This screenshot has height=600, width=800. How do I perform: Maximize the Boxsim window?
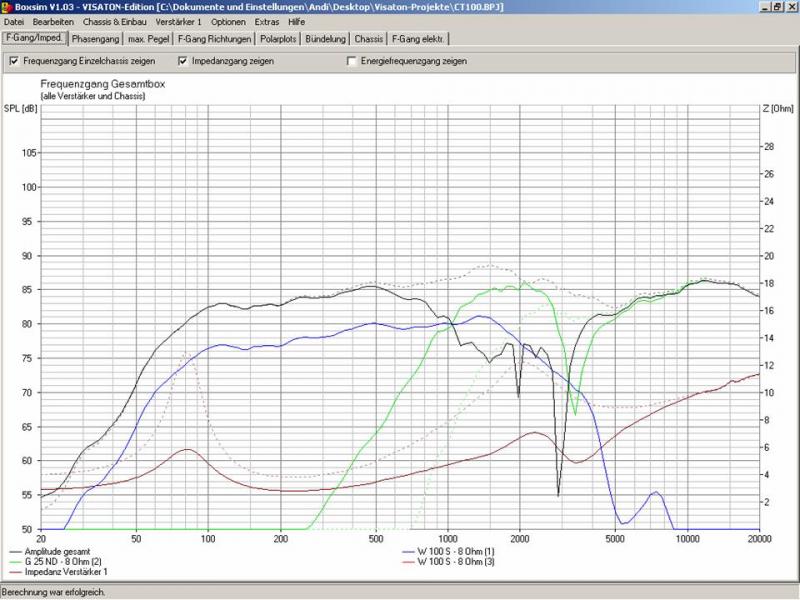777,7
